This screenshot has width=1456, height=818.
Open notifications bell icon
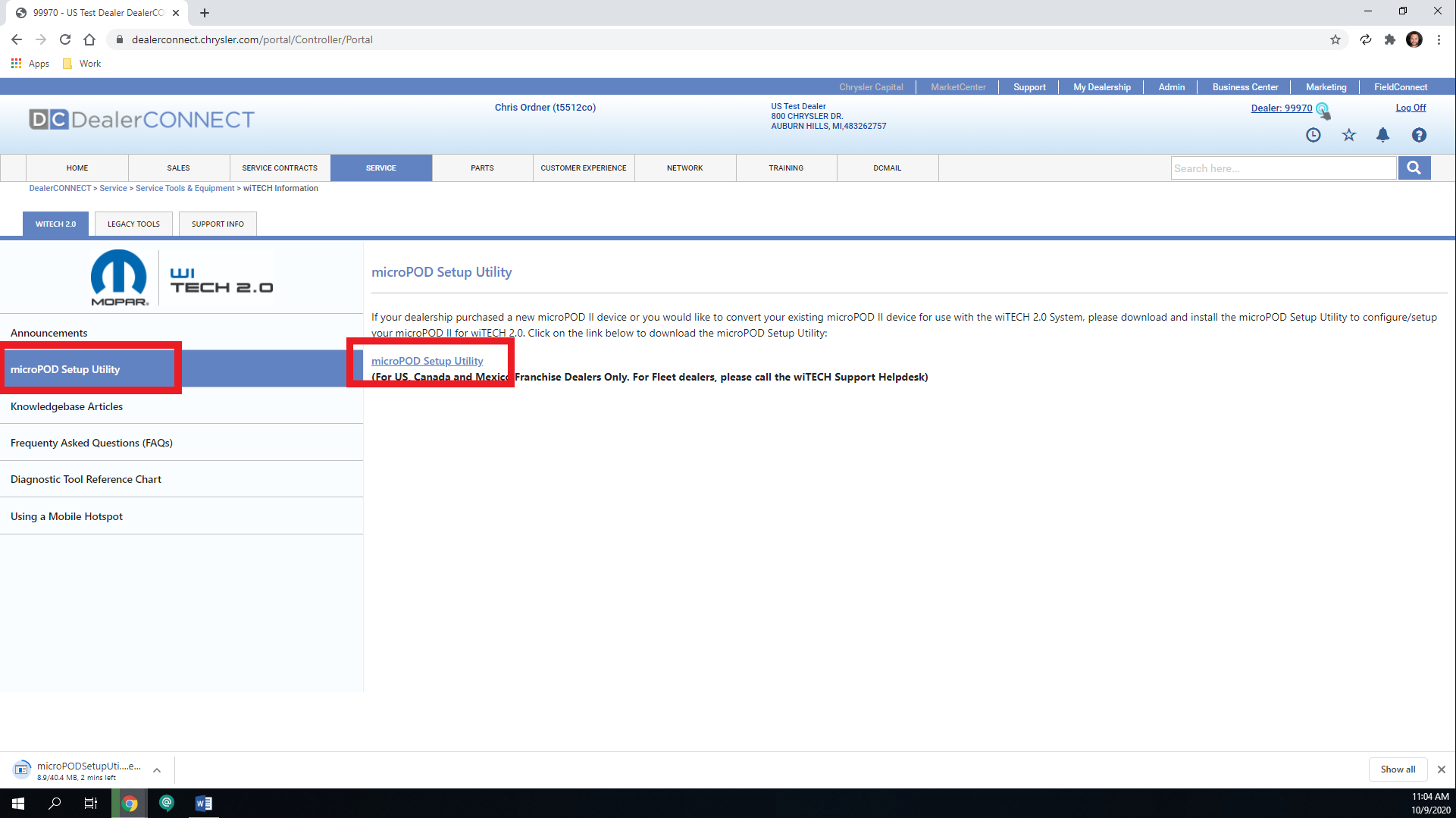tap(1383, 135)
